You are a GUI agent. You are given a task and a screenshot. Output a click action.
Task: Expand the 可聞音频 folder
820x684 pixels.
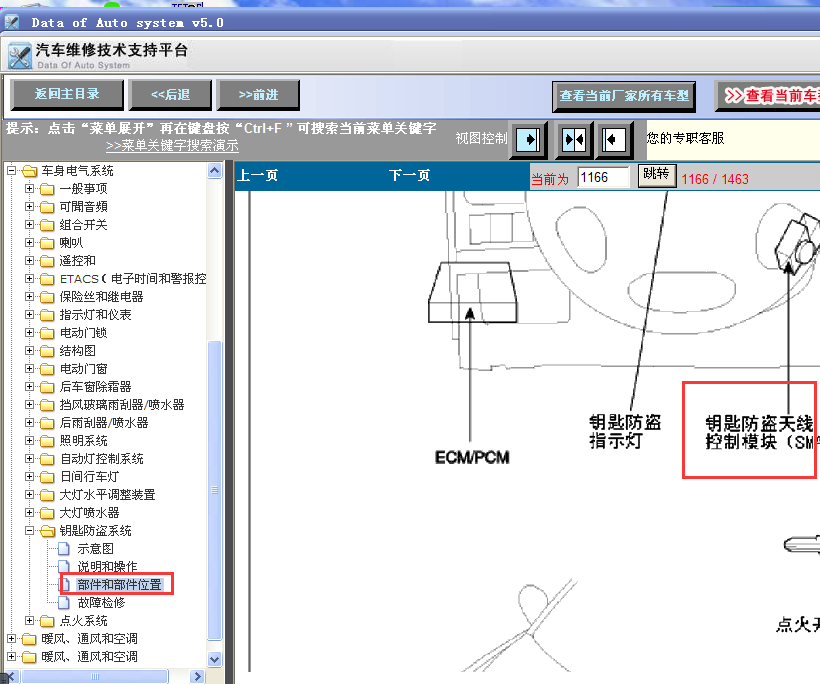[x=29, y=207]
